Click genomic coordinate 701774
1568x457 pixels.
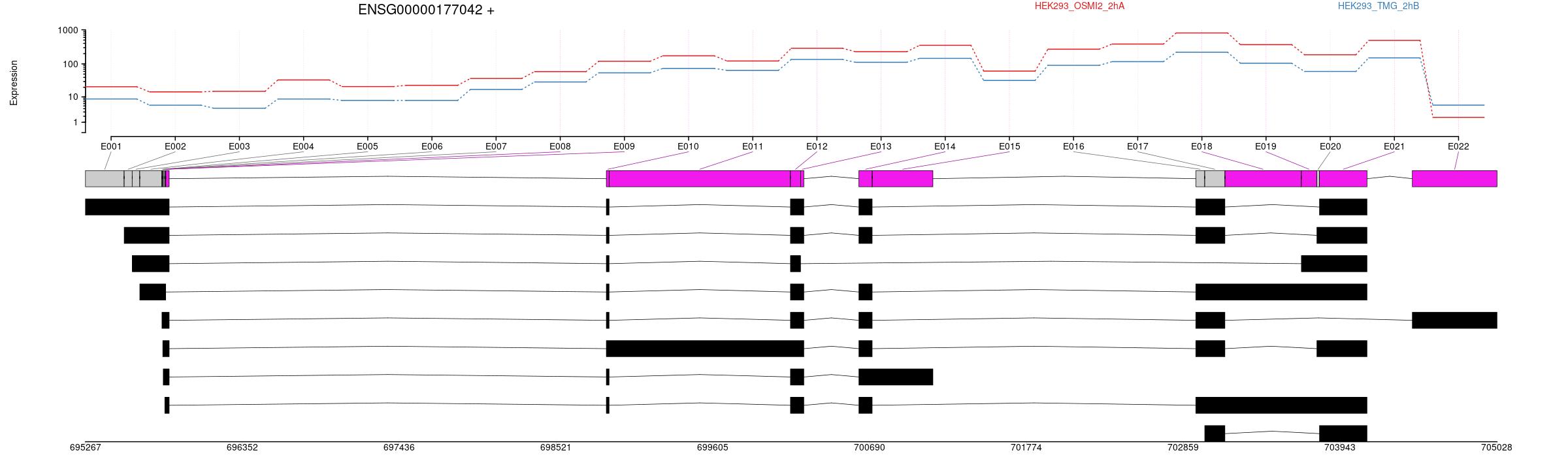click(x=1026, y=448)
